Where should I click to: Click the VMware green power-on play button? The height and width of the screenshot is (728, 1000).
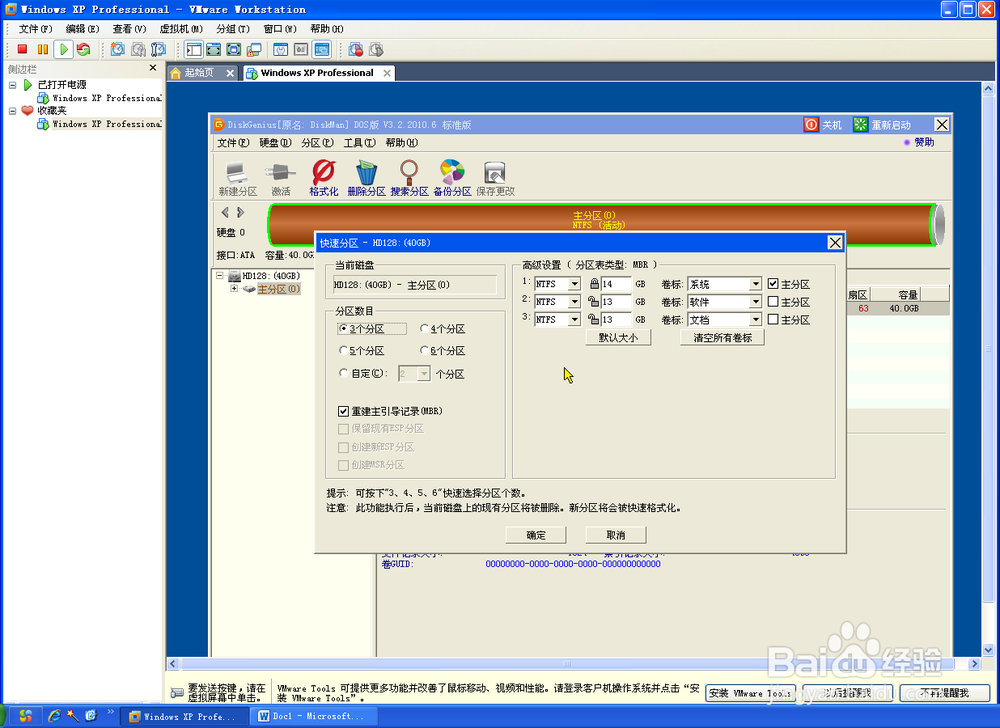[63, 49]
